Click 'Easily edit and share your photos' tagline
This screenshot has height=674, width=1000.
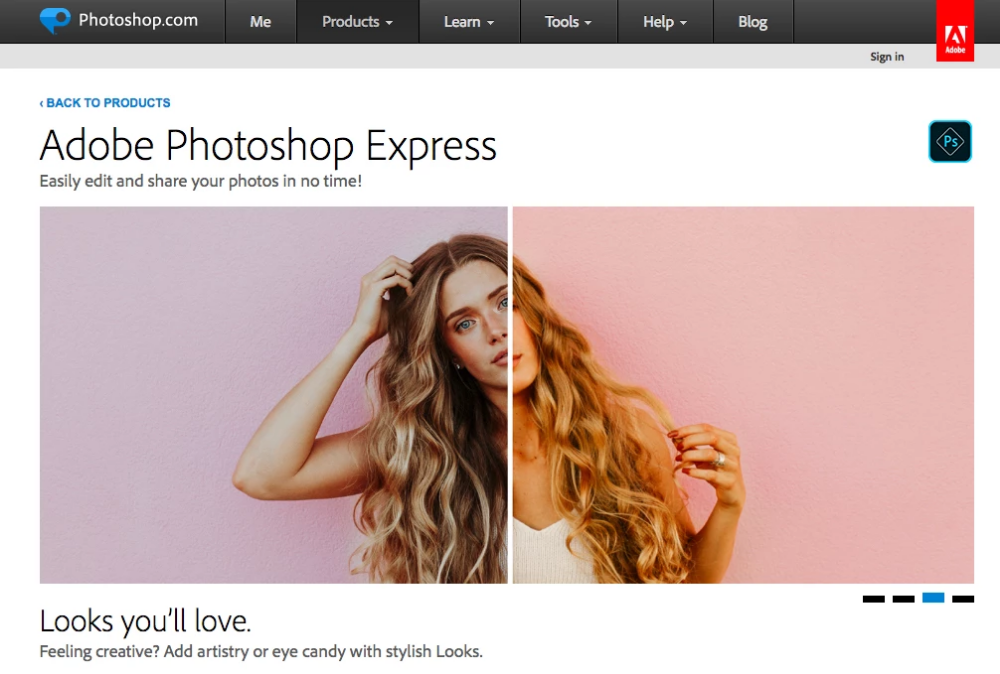pos(200,181)
